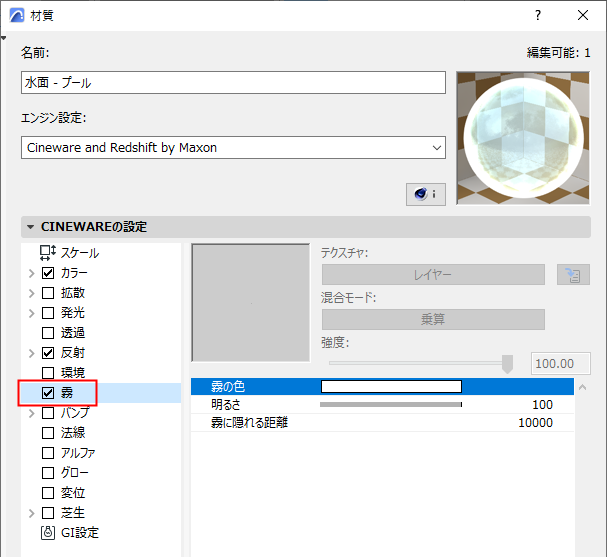Open the Cinema 4D info button
This screenshot has width=607, height=557.
(425, 194)
